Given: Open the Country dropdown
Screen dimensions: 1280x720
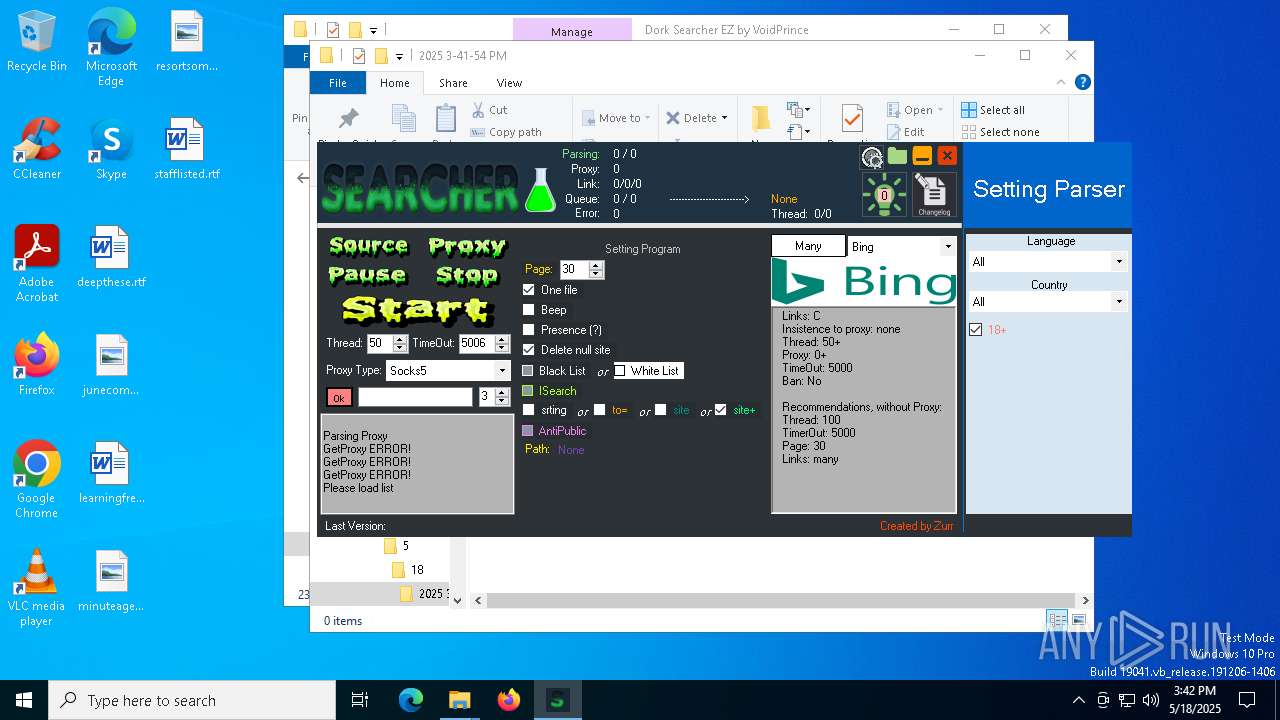Looking at the screenshot, I should pos(1118,302).
